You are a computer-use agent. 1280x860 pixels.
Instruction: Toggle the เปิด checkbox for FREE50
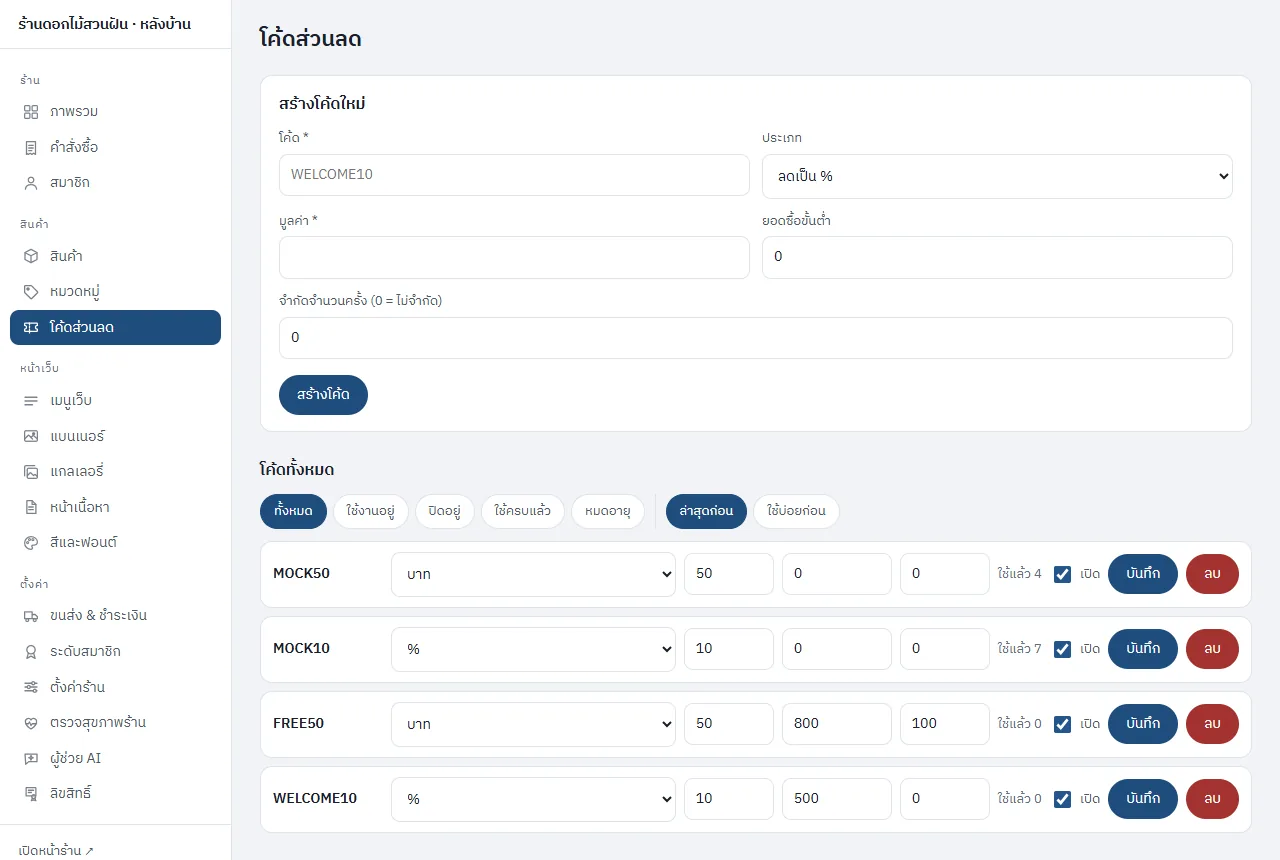tap(1062, 724)
